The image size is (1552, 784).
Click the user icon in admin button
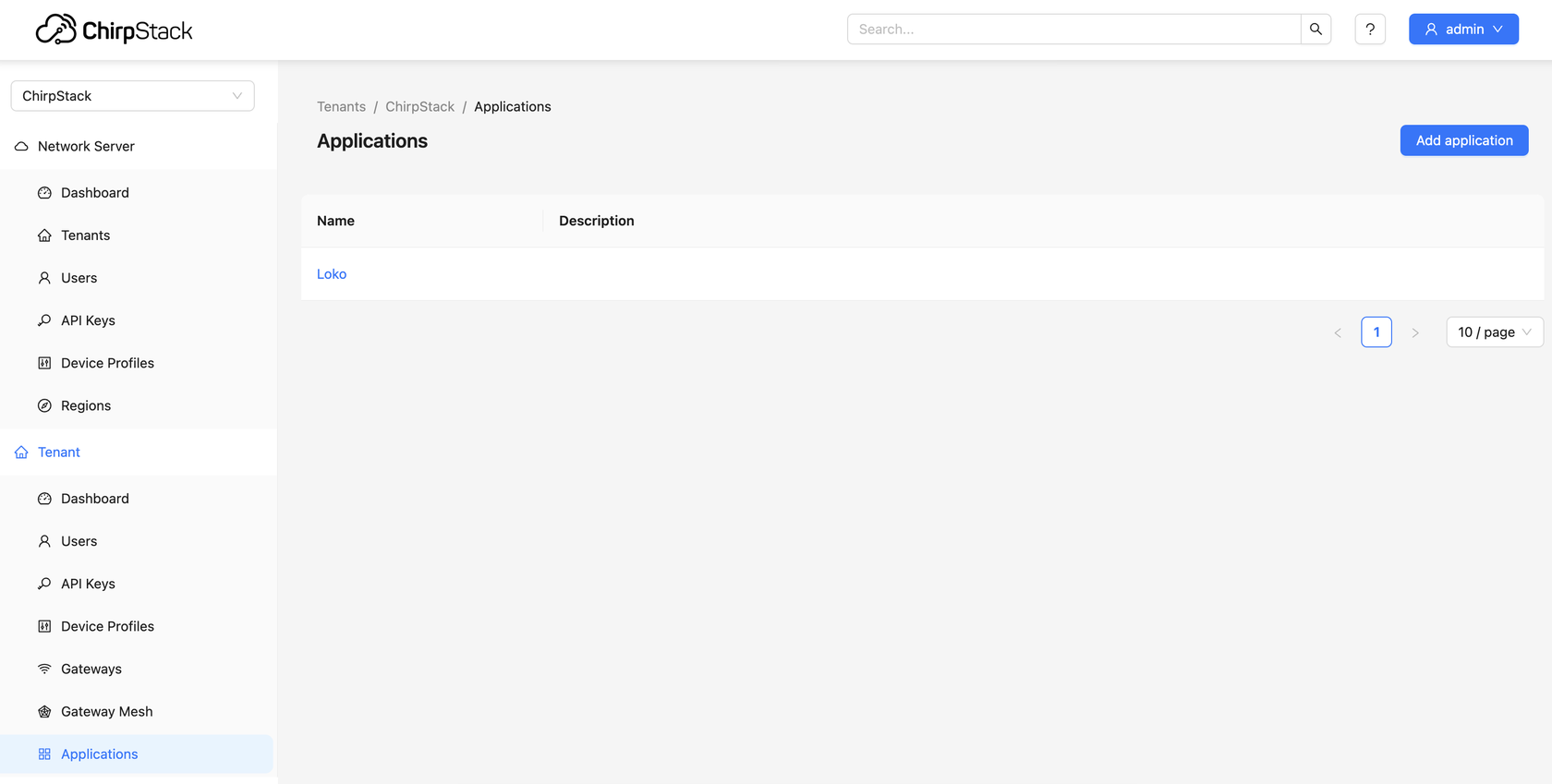tap(1431, 30)
